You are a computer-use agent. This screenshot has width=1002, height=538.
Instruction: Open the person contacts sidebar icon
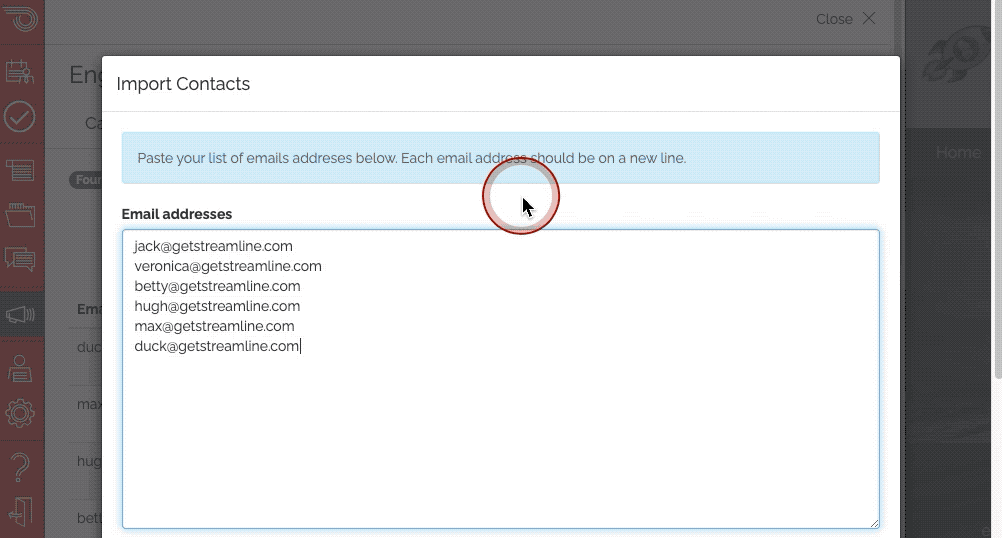[x=20, y=369]
